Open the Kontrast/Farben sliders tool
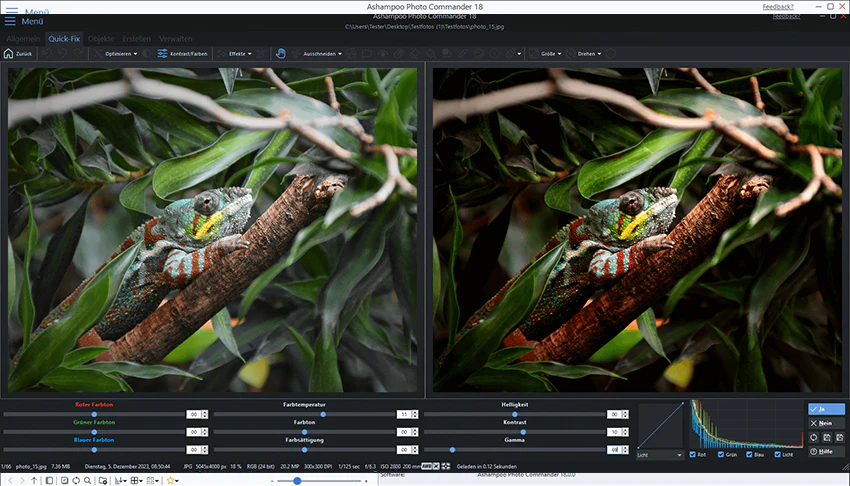This screenshot has height=486, width=850. pos(182,54)
